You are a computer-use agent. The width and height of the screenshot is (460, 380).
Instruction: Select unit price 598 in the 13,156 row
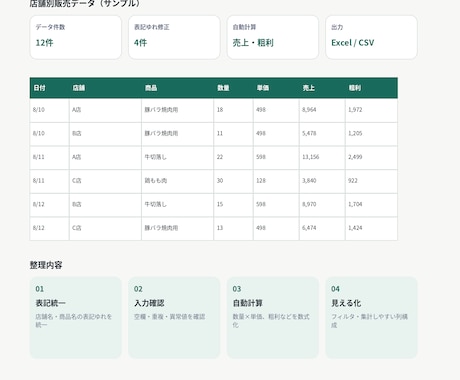pyautogui.click(x=276, y=158)
